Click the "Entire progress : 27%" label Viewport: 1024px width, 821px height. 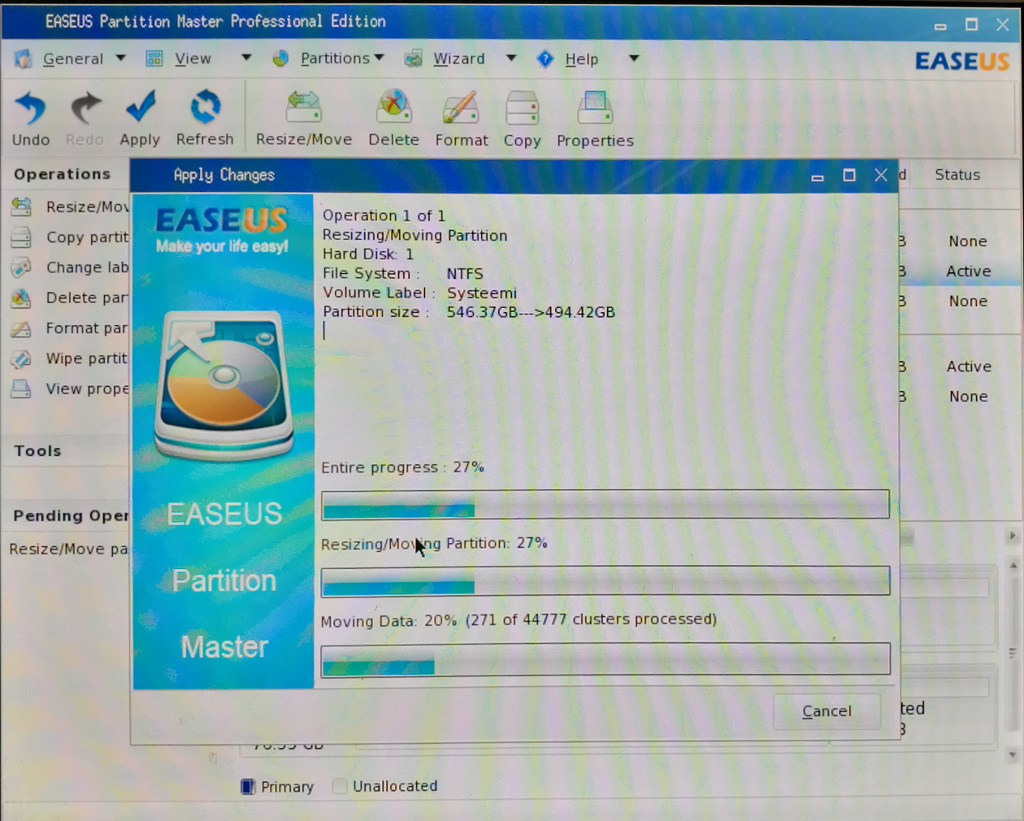[403, 467]
